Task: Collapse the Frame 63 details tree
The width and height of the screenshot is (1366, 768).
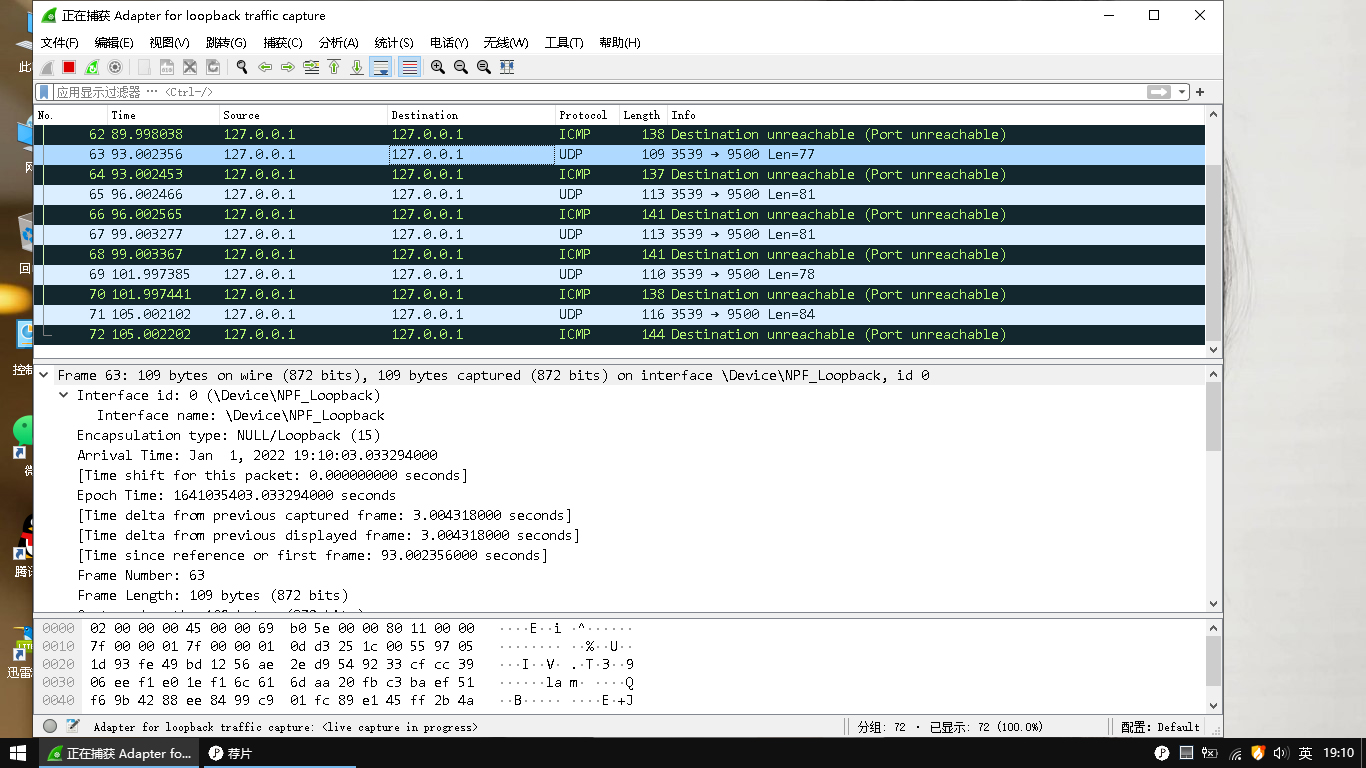Action: coord(44,375)
